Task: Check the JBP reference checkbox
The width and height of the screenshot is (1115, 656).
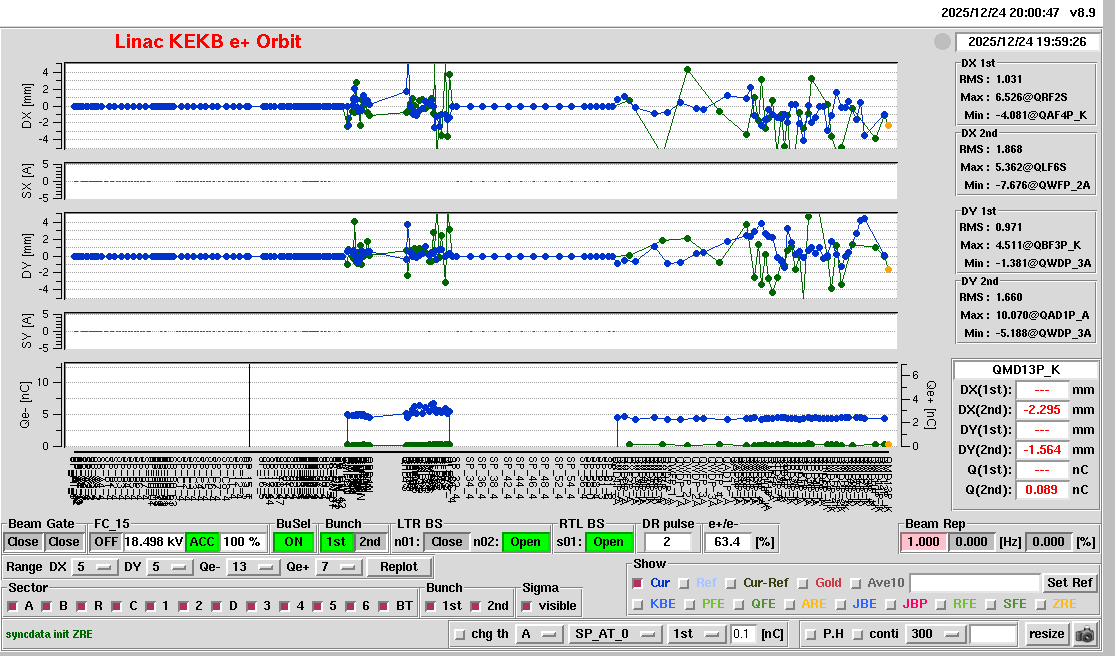Action: 890,604
